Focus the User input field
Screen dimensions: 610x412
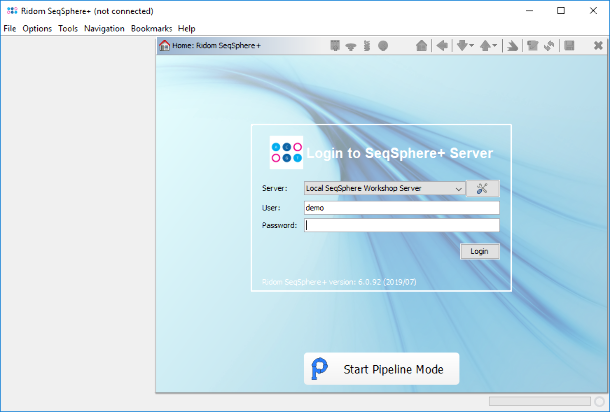(x=401, y=208)
